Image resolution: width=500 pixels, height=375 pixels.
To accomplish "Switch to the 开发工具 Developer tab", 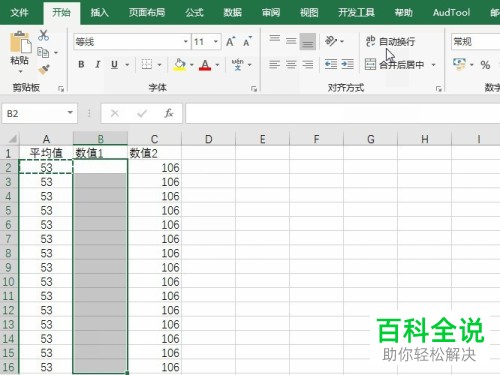I will click(356, 13).
